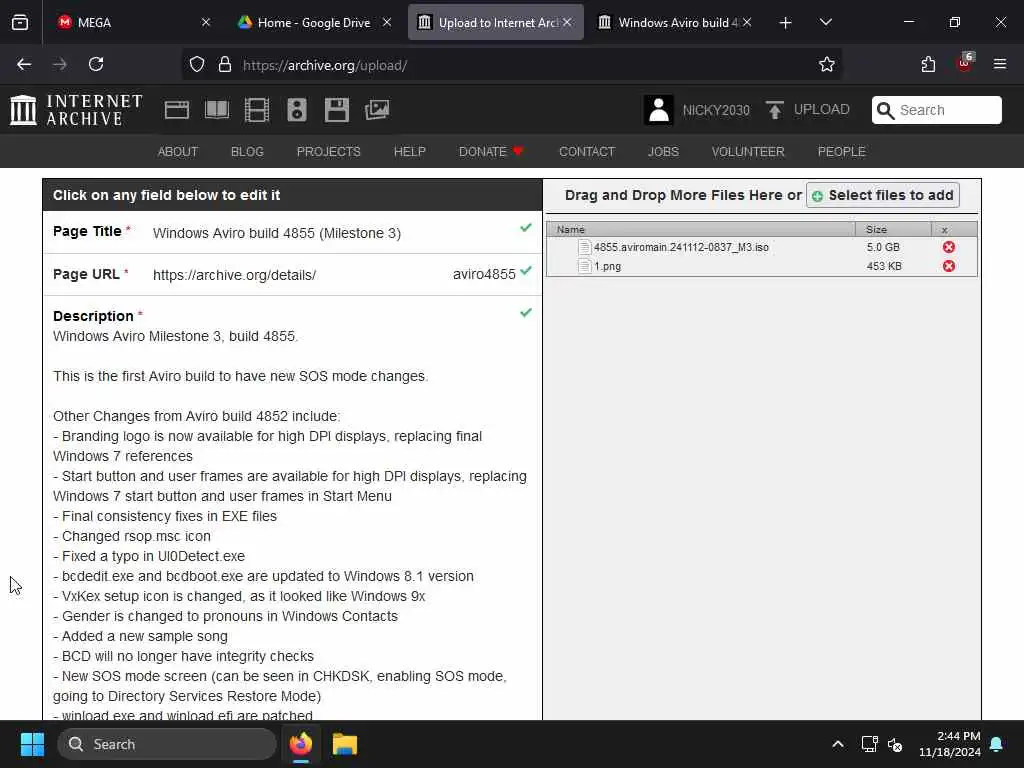Sort files by Size column header
Image resolution: width=1024 pixels, height=768 pixels.
[893, 229]
